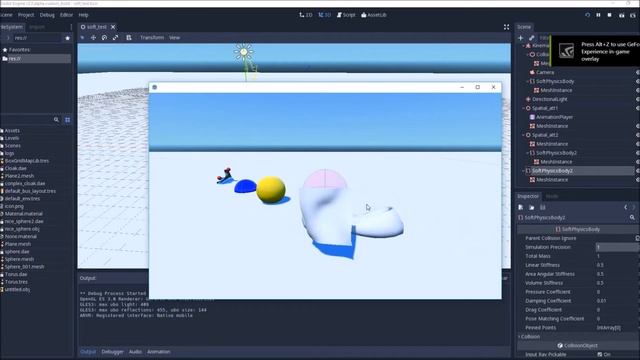Screen dimensions: 640x360
Task: Collapse the Spatial_att2 tree node
Action: [524, 135]
